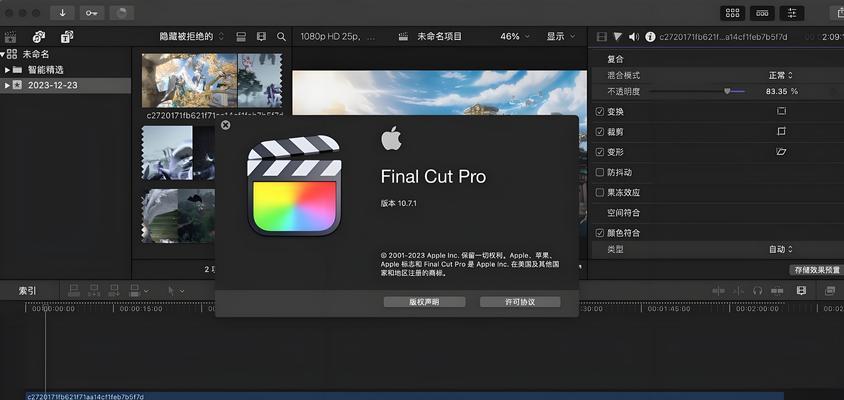Open the Titles and Generators sidebar
This screenshot has height=400, width=844.
tap(67, 37)
